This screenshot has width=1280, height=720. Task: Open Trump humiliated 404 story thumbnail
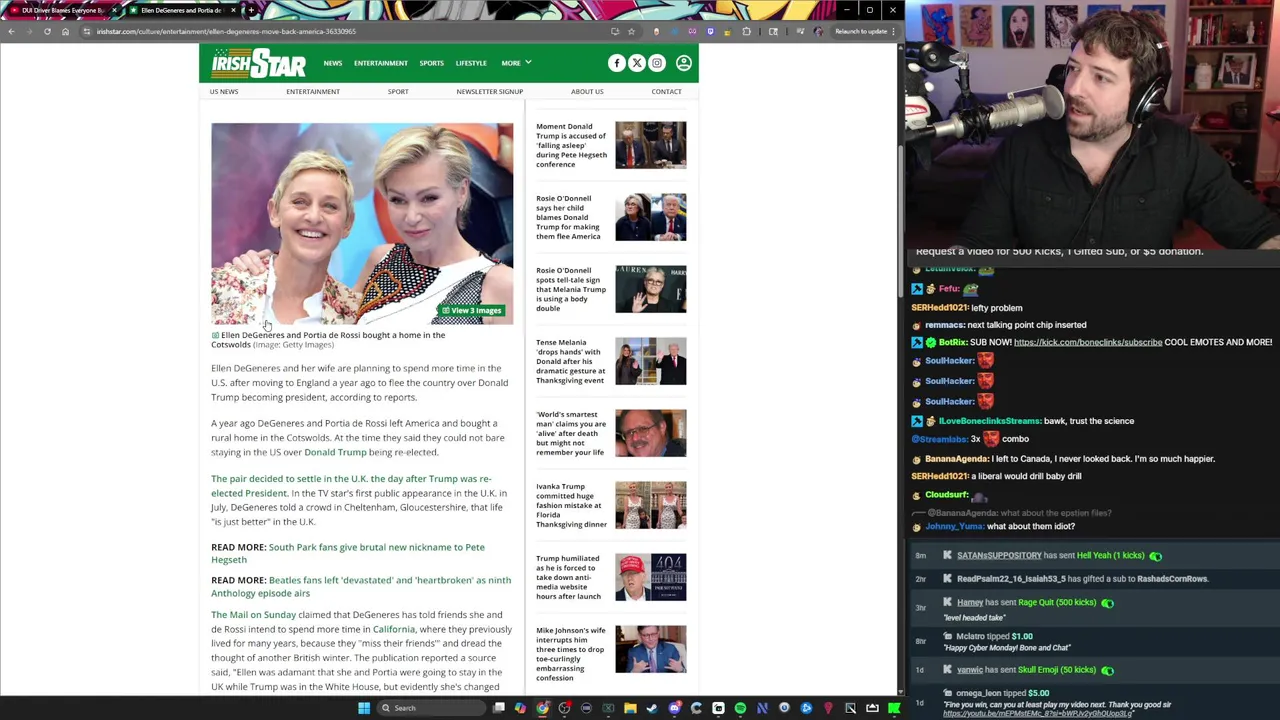[651, 577]
